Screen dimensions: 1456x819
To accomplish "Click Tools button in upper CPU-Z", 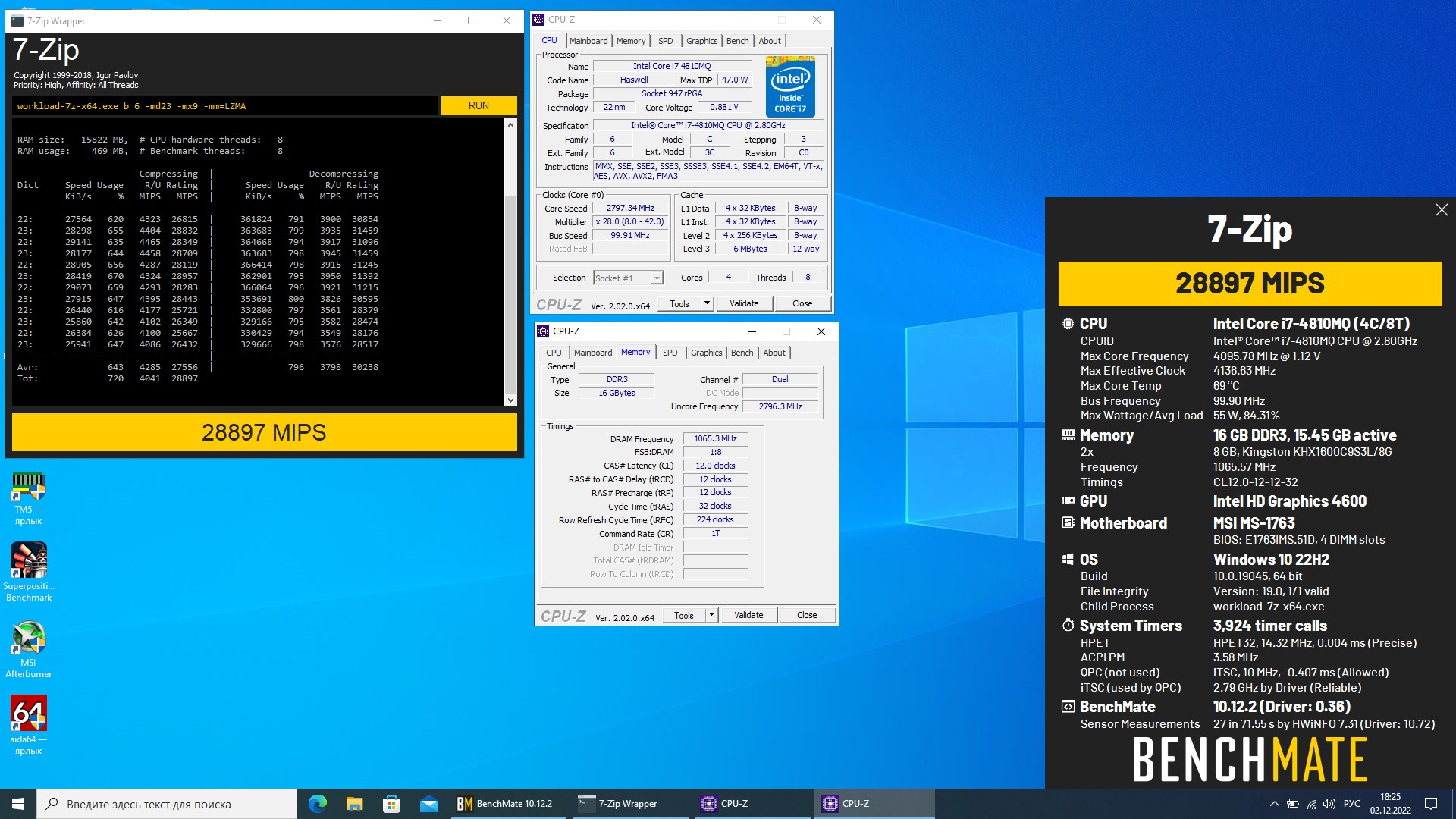I will pos(679,303).
